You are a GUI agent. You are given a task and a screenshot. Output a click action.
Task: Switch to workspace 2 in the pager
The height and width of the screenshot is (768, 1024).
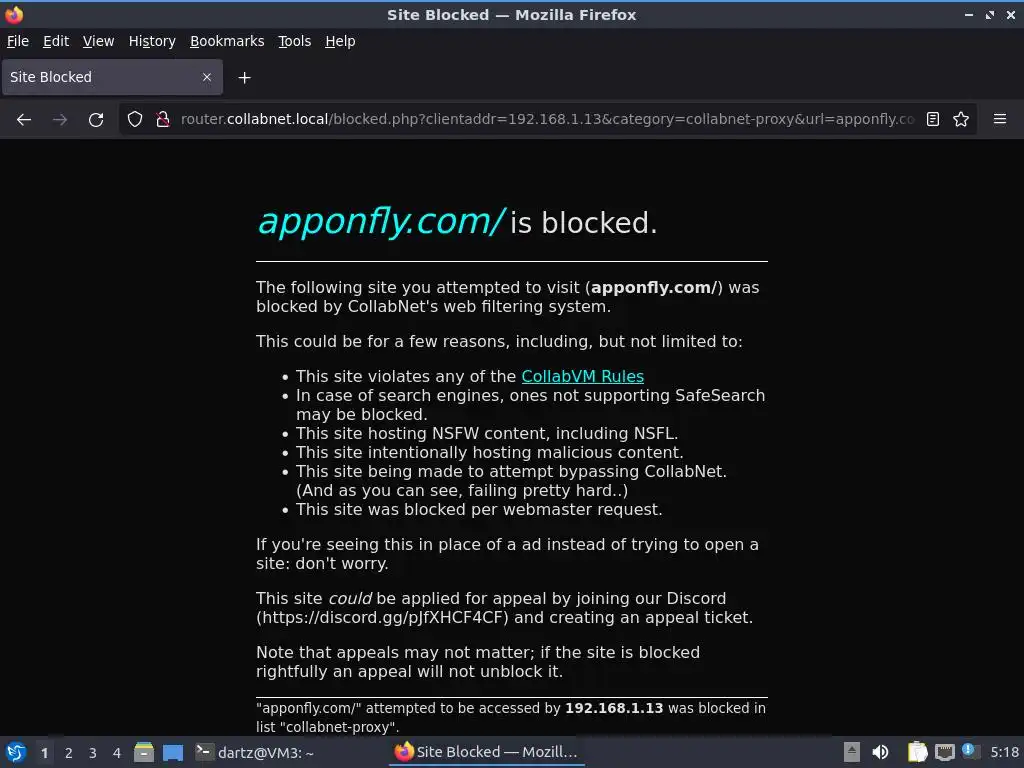pyautogui.click(x=69, y=753)
